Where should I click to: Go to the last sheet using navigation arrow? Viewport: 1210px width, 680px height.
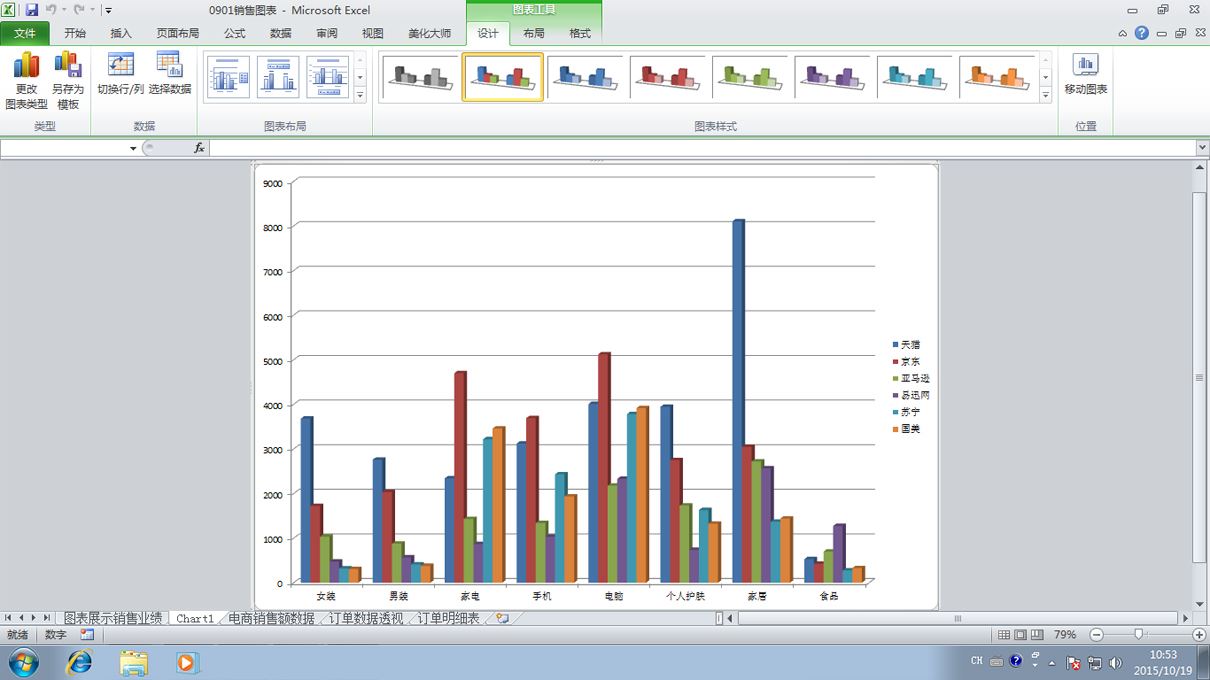tap(47, 618)
